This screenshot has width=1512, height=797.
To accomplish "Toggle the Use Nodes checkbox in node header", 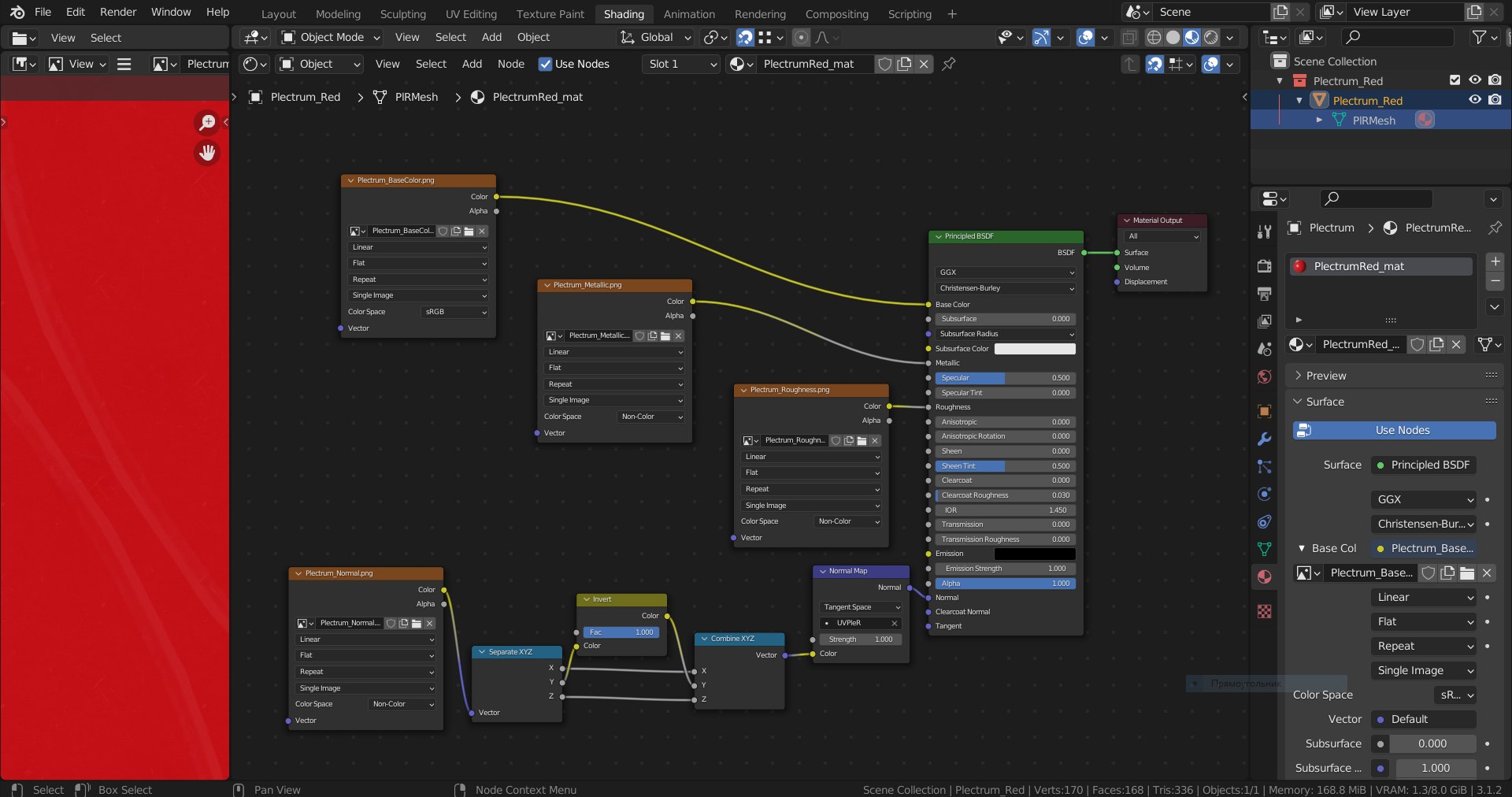I will click(545, 64).
